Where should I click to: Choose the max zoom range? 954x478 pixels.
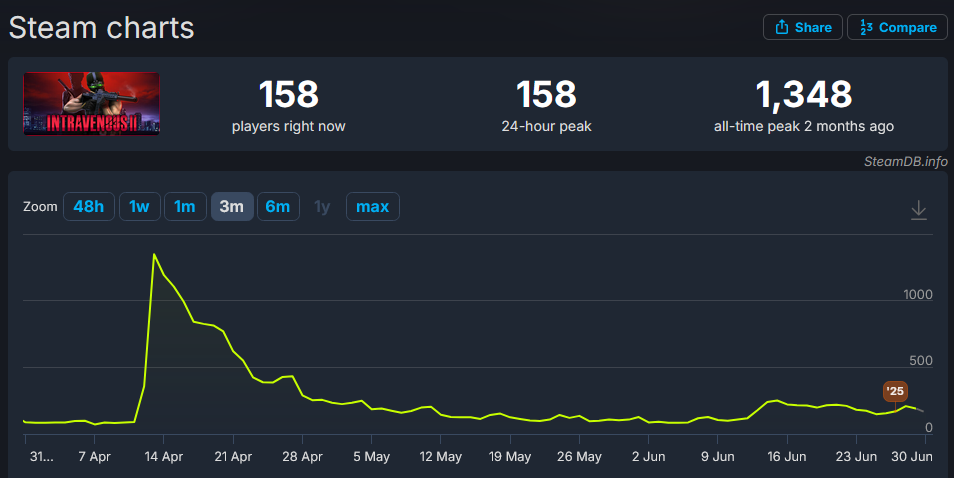point(372,207)
